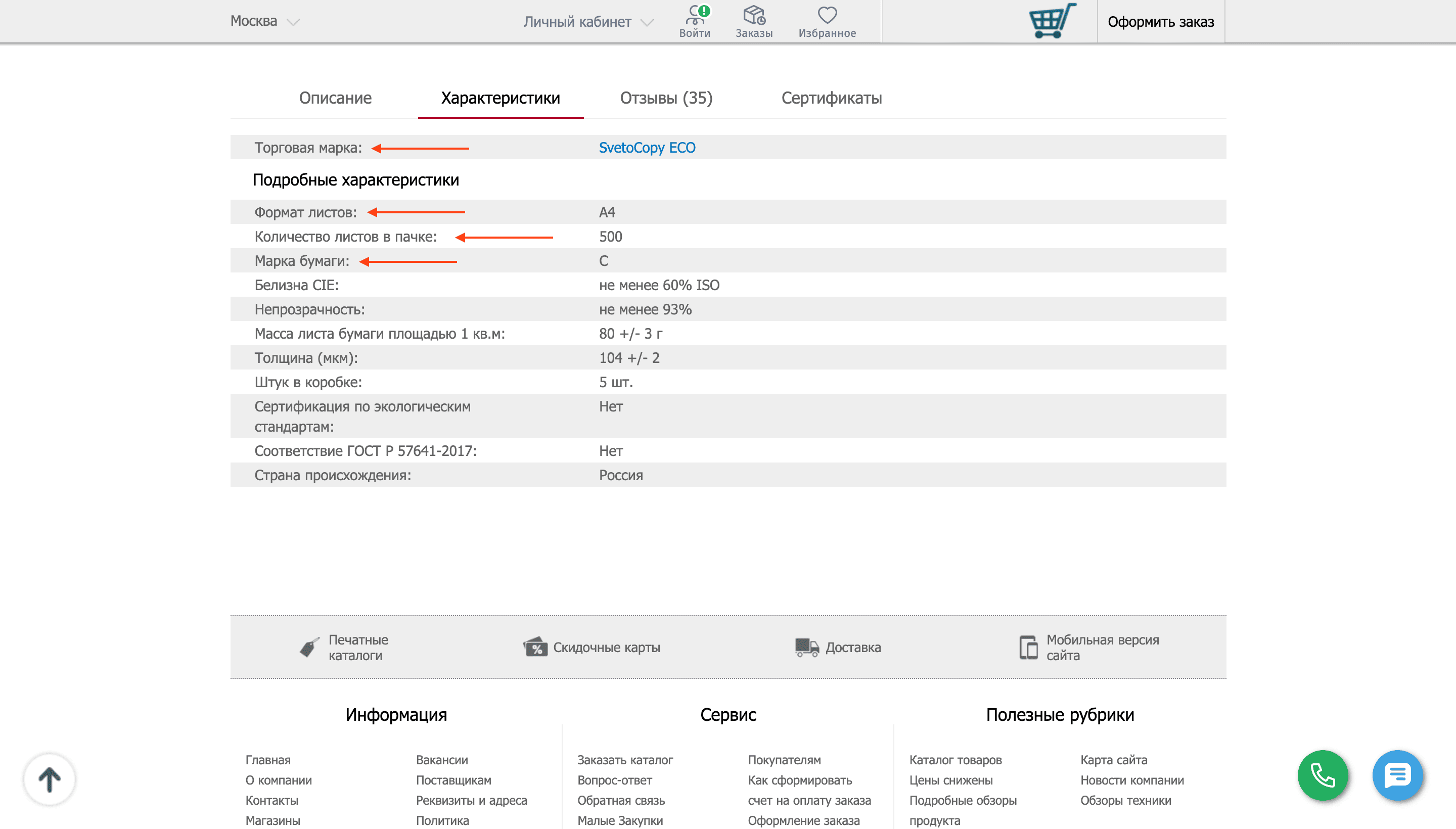Open Обзоры техники link
The height and width of the screenshot is (829, 1456).
(1126, 801)
